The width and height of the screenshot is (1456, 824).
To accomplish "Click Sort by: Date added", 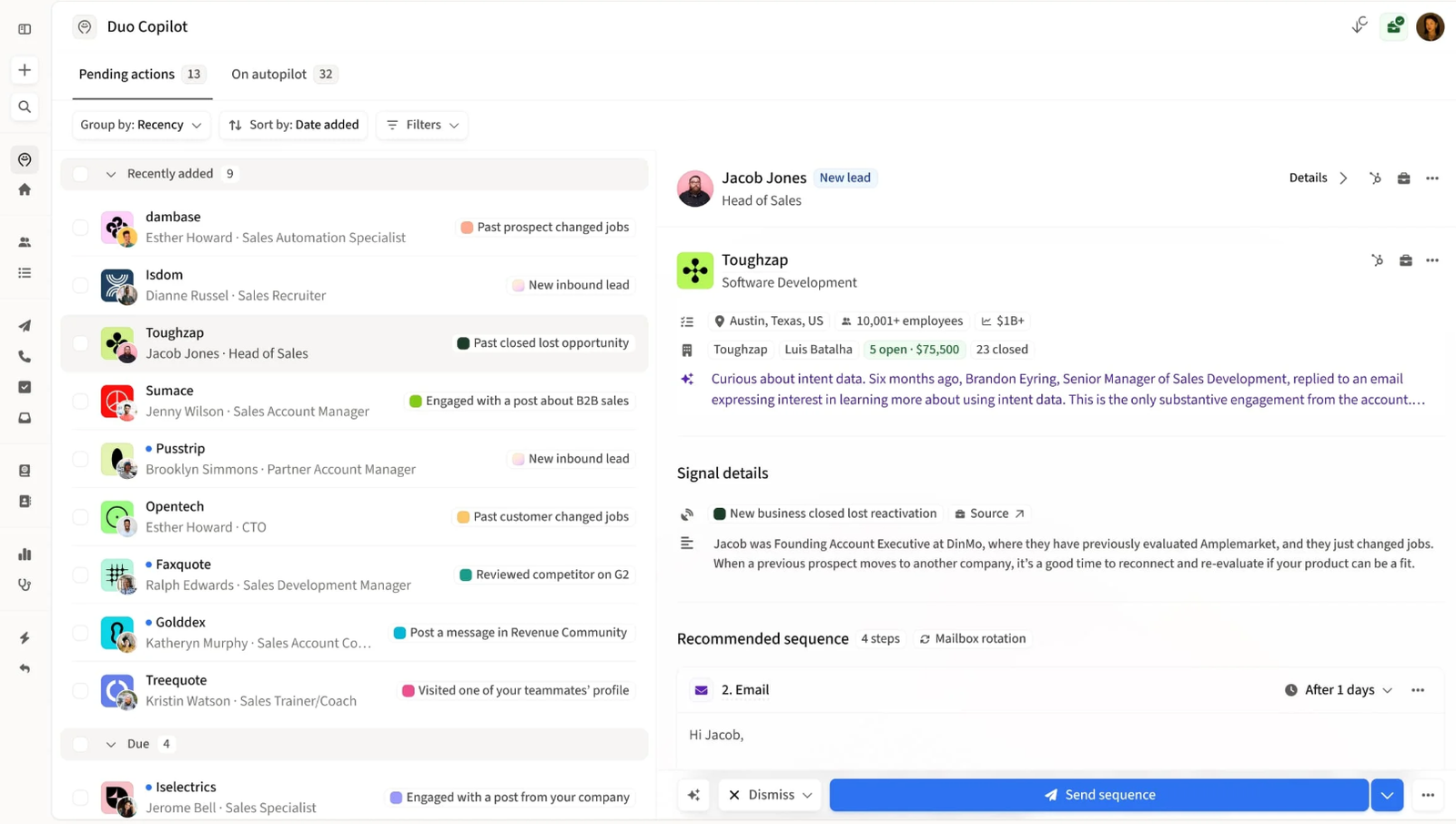I will pos(294,125).
